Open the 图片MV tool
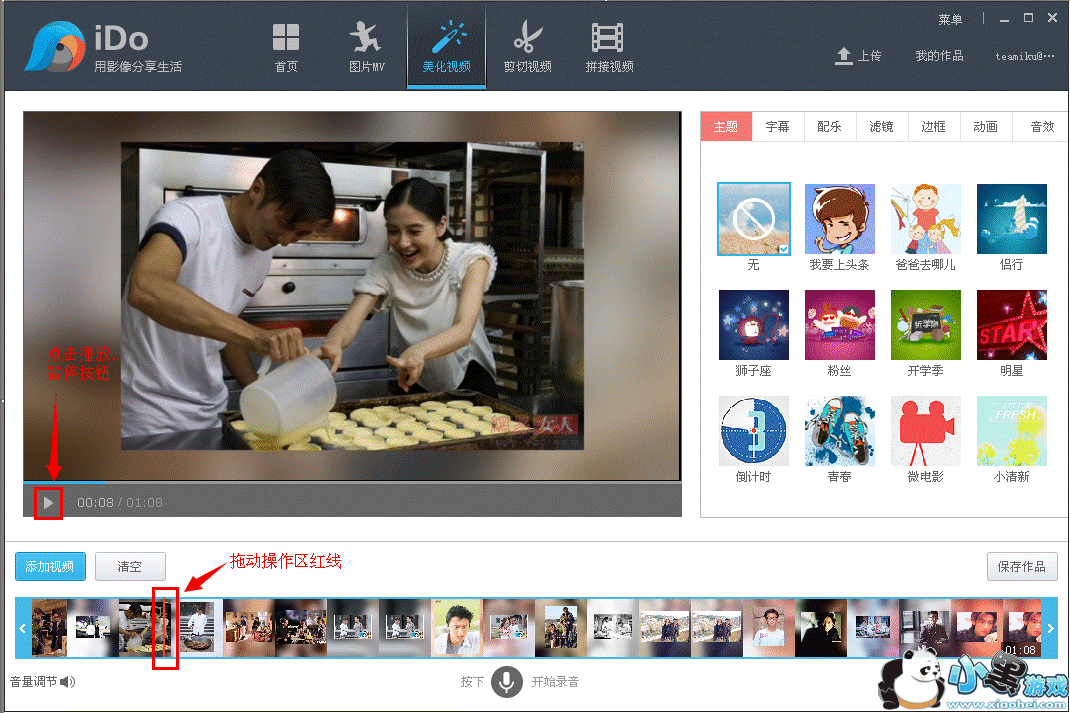The width and height of the screenshot is (1070, 713). [x=366, y=39]
